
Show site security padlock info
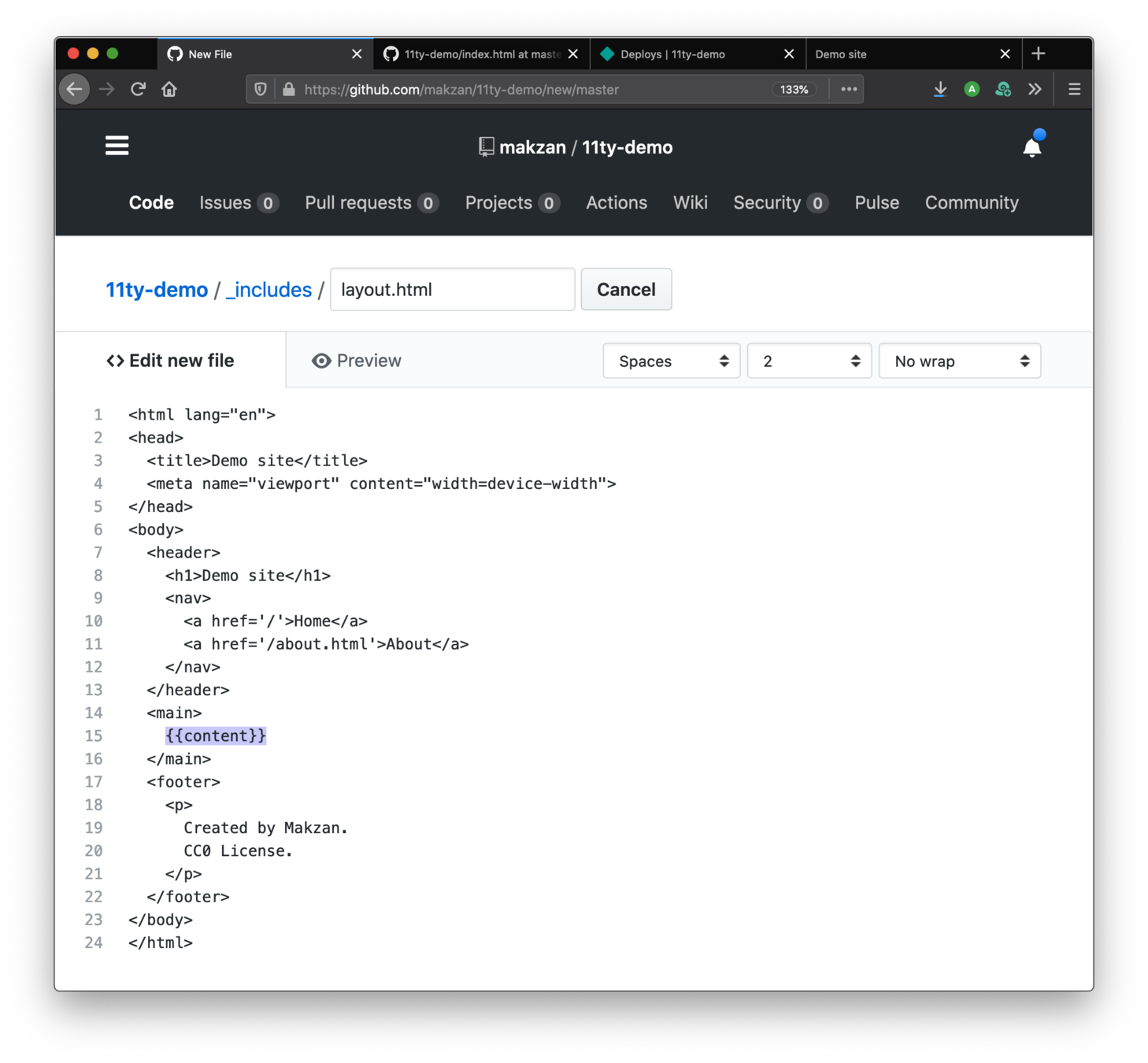coord(289,89)
